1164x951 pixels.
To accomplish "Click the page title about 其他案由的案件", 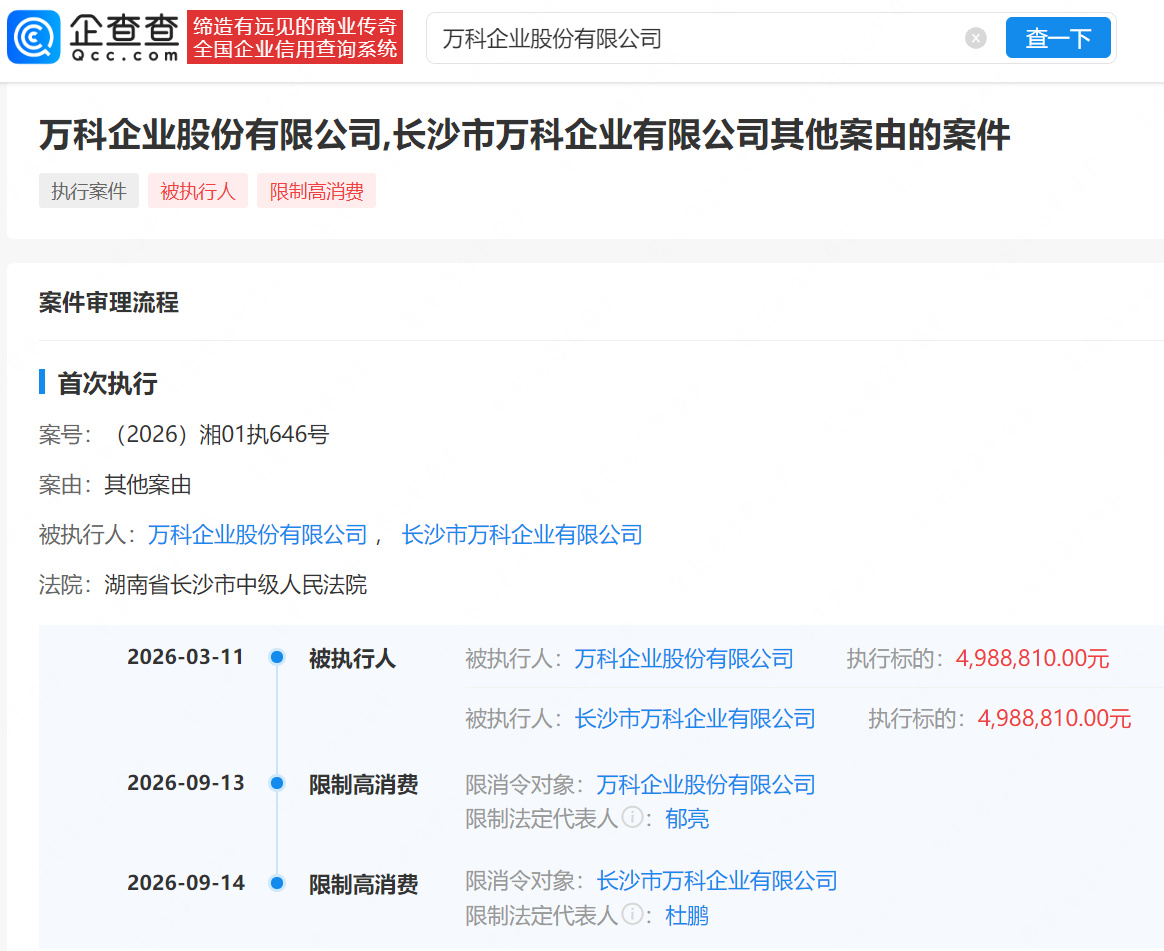I will tap(524, 135).
